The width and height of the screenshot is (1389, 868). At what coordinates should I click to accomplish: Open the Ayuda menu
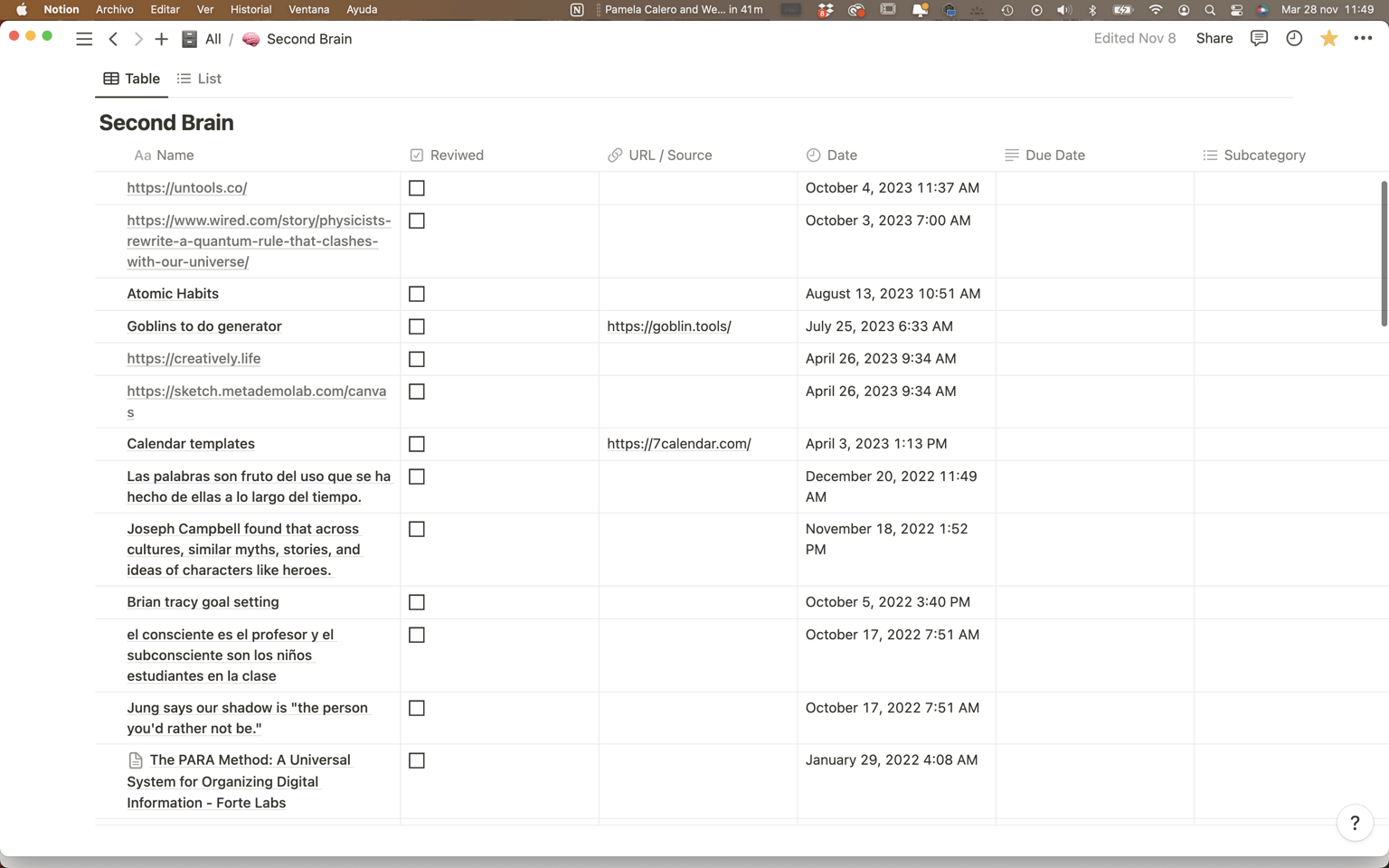pyautogui.click(x=362, y=9)
